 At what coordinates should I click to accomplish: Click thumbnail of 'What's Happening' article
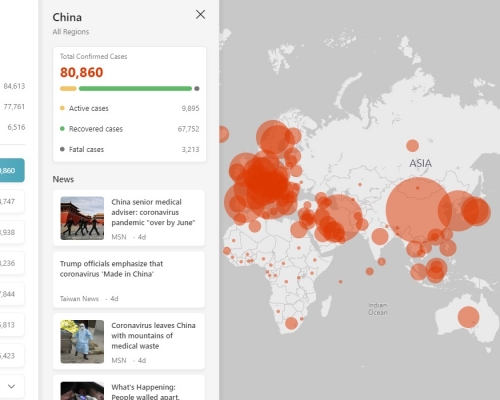pyautogui.click(x=82, y=391)
